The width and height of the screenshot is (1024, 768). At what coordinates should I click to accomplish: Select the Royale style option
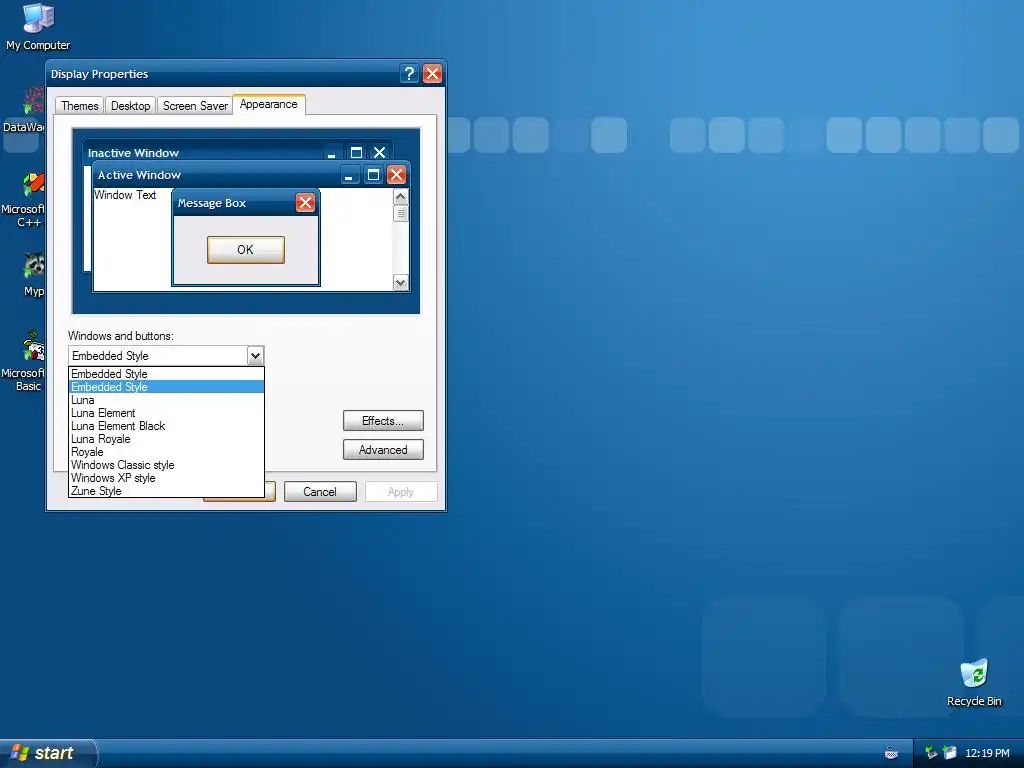pos(166,452)
